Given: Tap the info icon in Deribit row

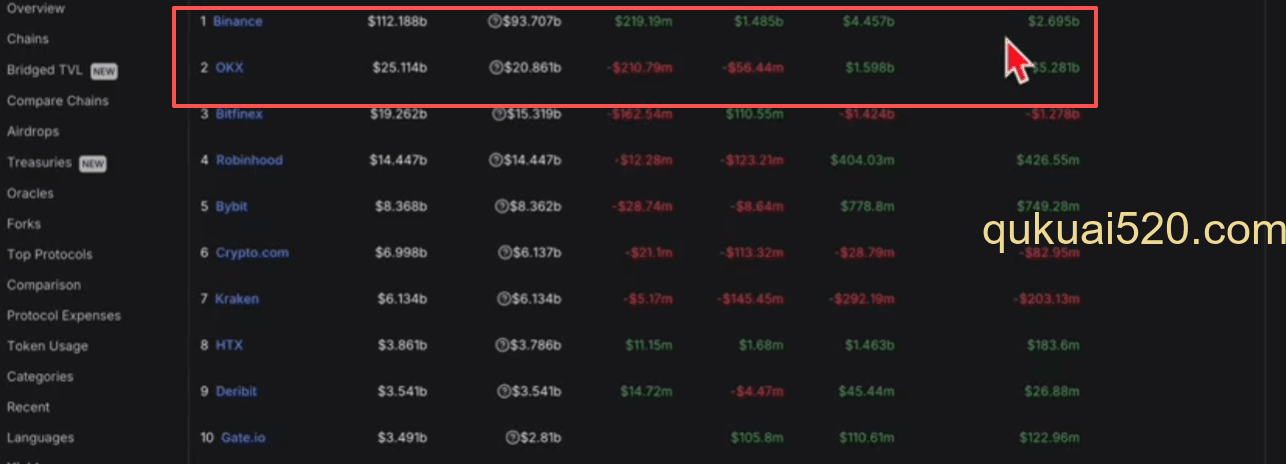Looking at the screenshot, I should click(x=503, y=391).
